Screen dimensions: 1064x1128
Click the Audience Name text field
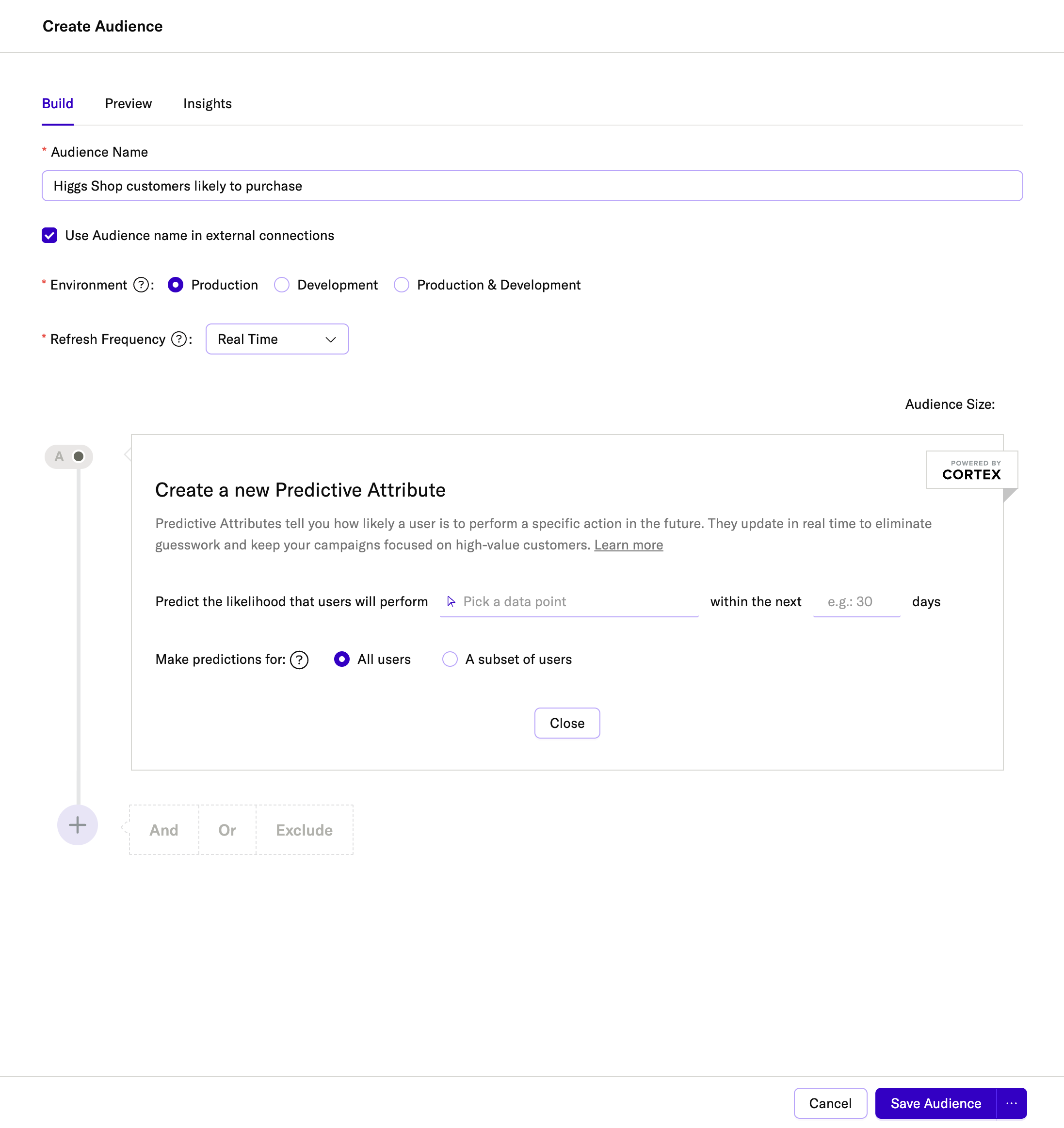click(x=532, y=186)
